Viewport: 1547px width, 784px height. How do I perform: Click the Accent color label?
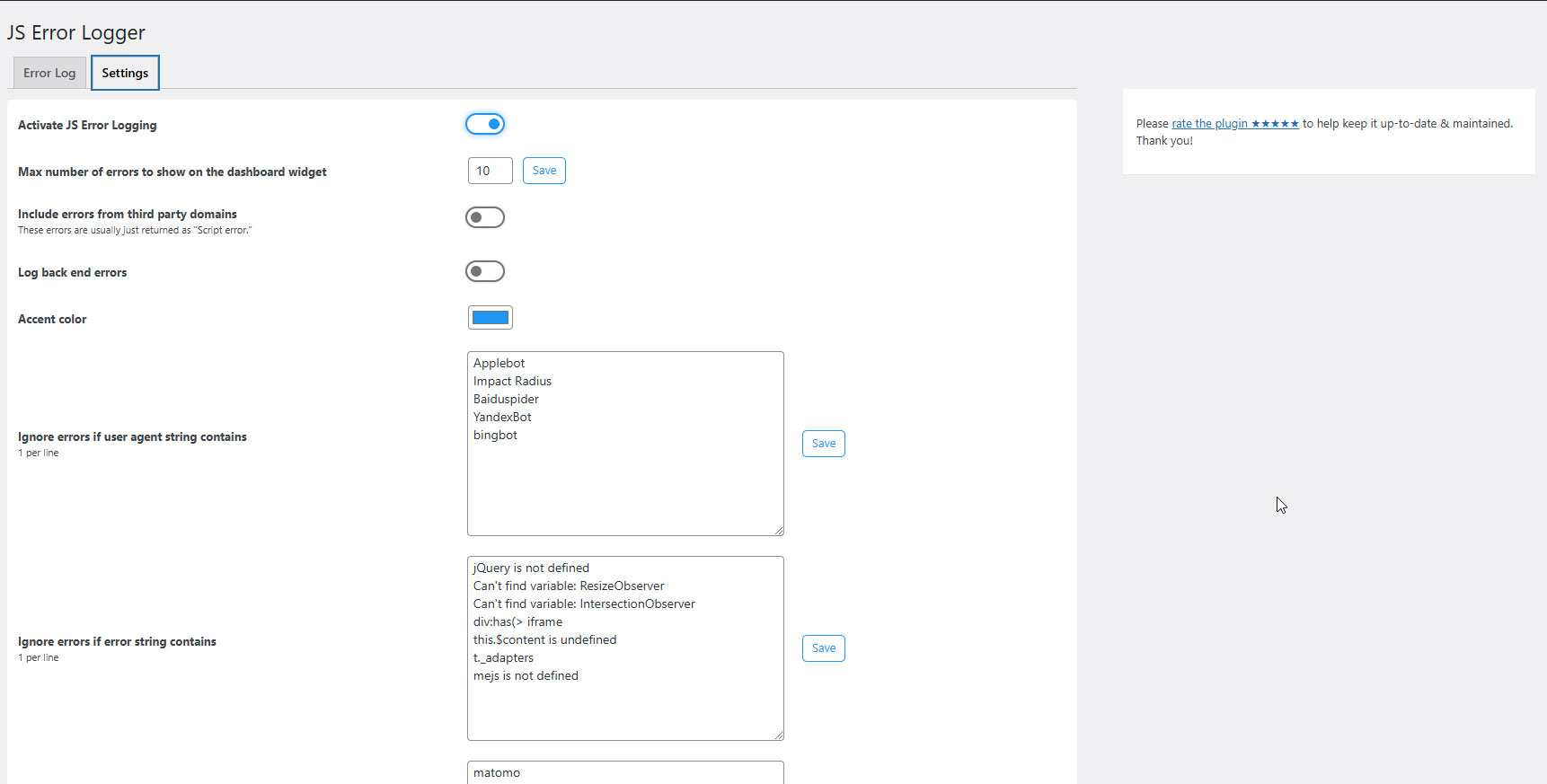52,320
